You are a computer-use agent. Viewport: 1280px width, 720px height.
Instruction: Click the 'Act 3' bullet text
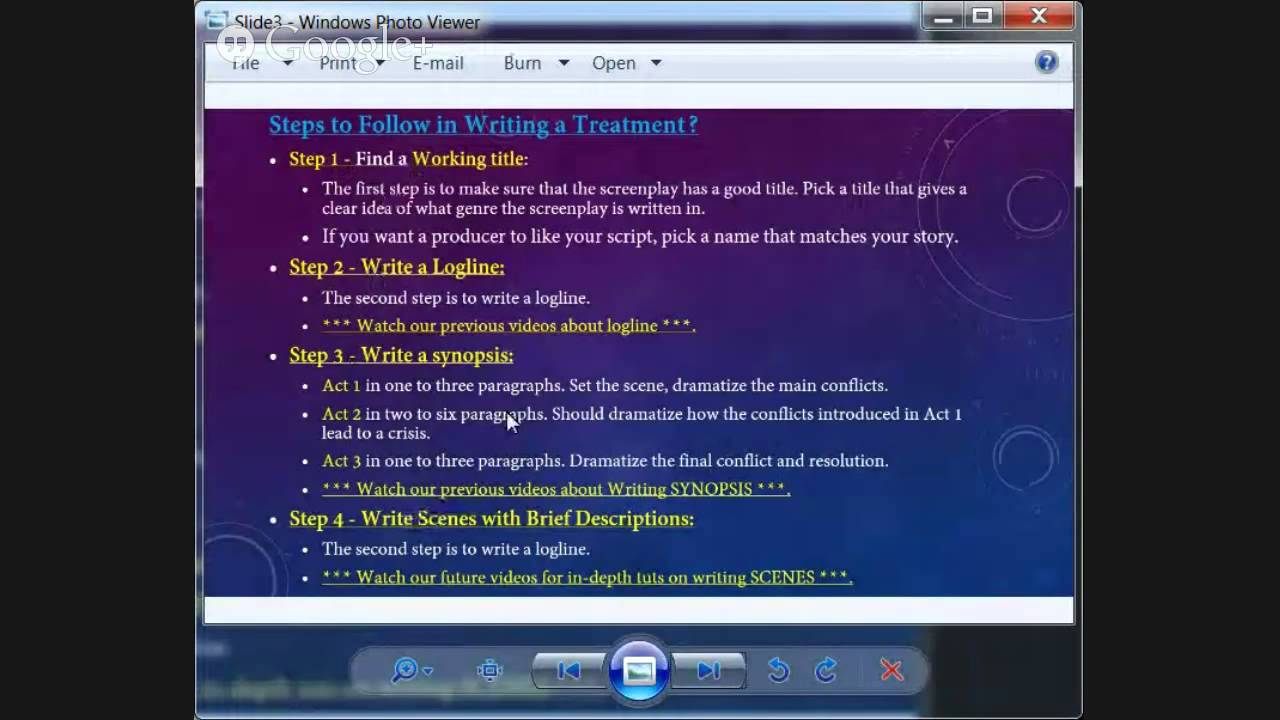tap(605, 461)
